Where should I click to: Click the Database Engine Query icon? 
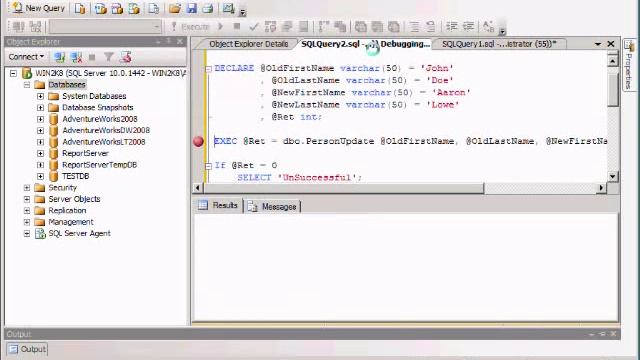(x=80, y=8)
